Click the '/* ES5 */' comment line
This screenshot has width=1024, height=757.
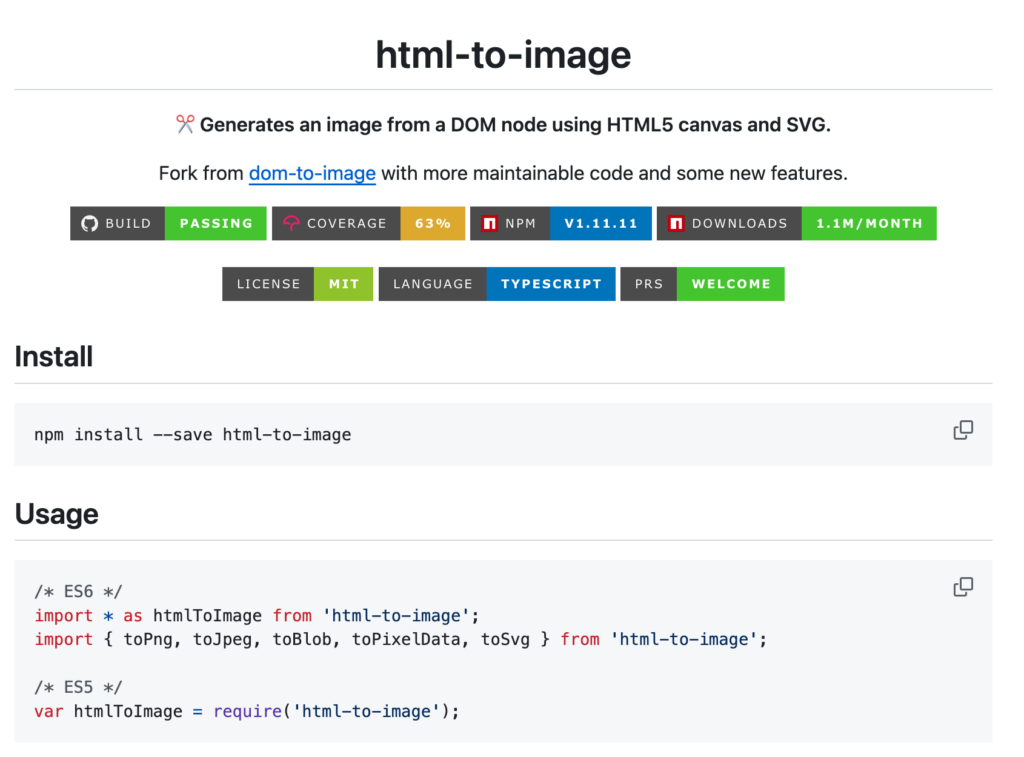coord(78,687)
